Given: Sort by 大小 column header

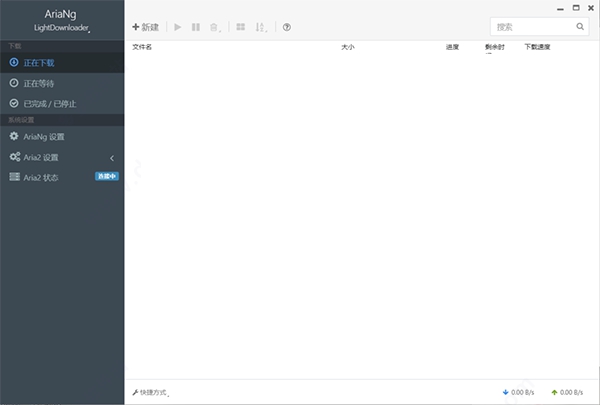Looking at the screenshot, I should [x=348, y=47].
